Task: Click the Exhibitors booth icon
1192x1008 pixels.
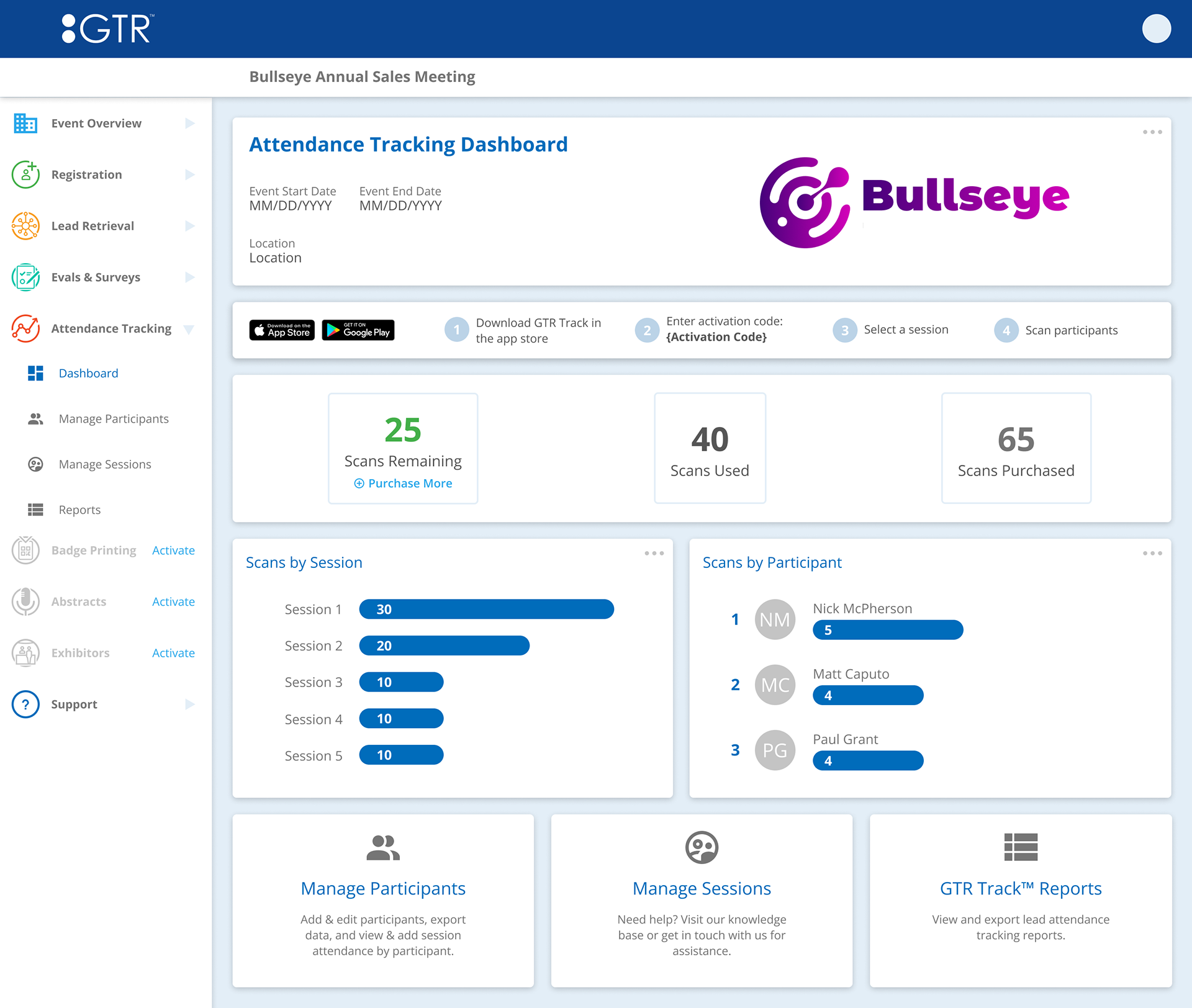Action: [x=25, y=653]
